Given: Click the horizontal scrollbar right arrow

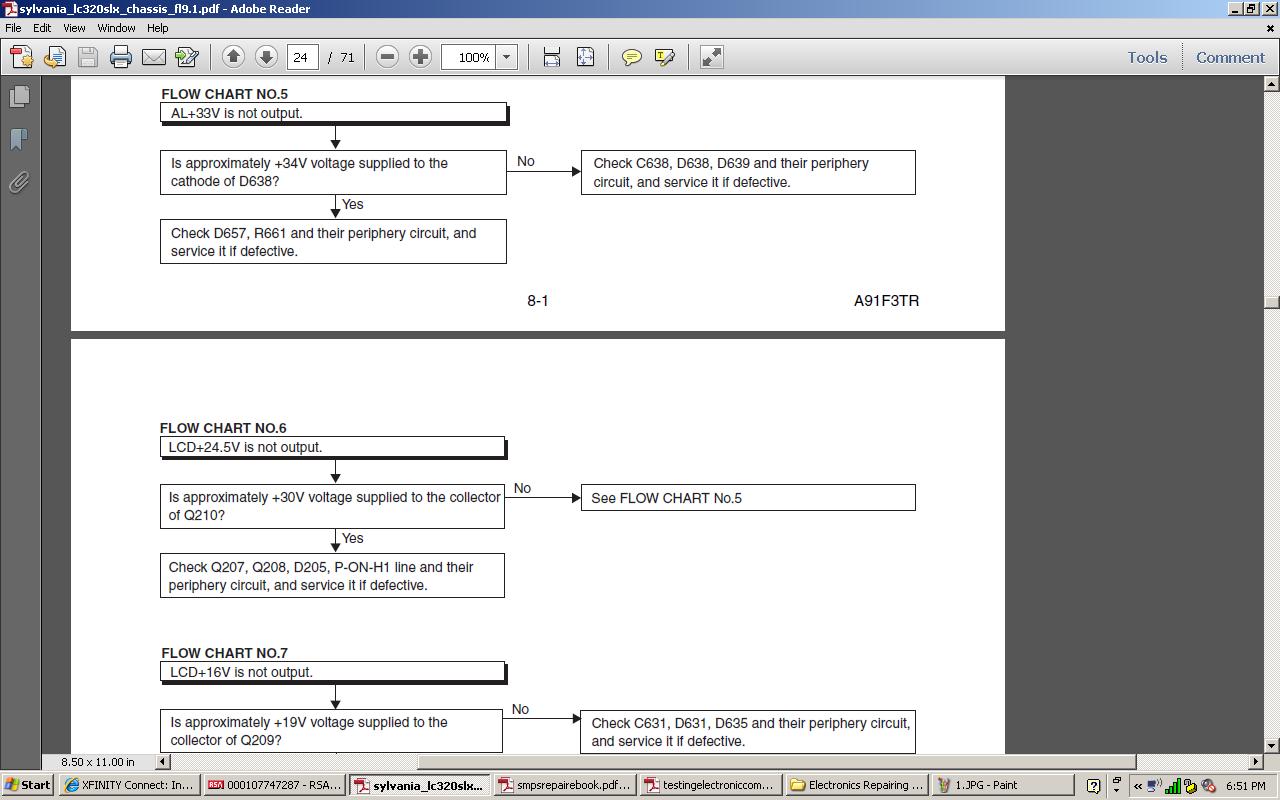Looking at the screenshot, I should (x=1256, y=762).
